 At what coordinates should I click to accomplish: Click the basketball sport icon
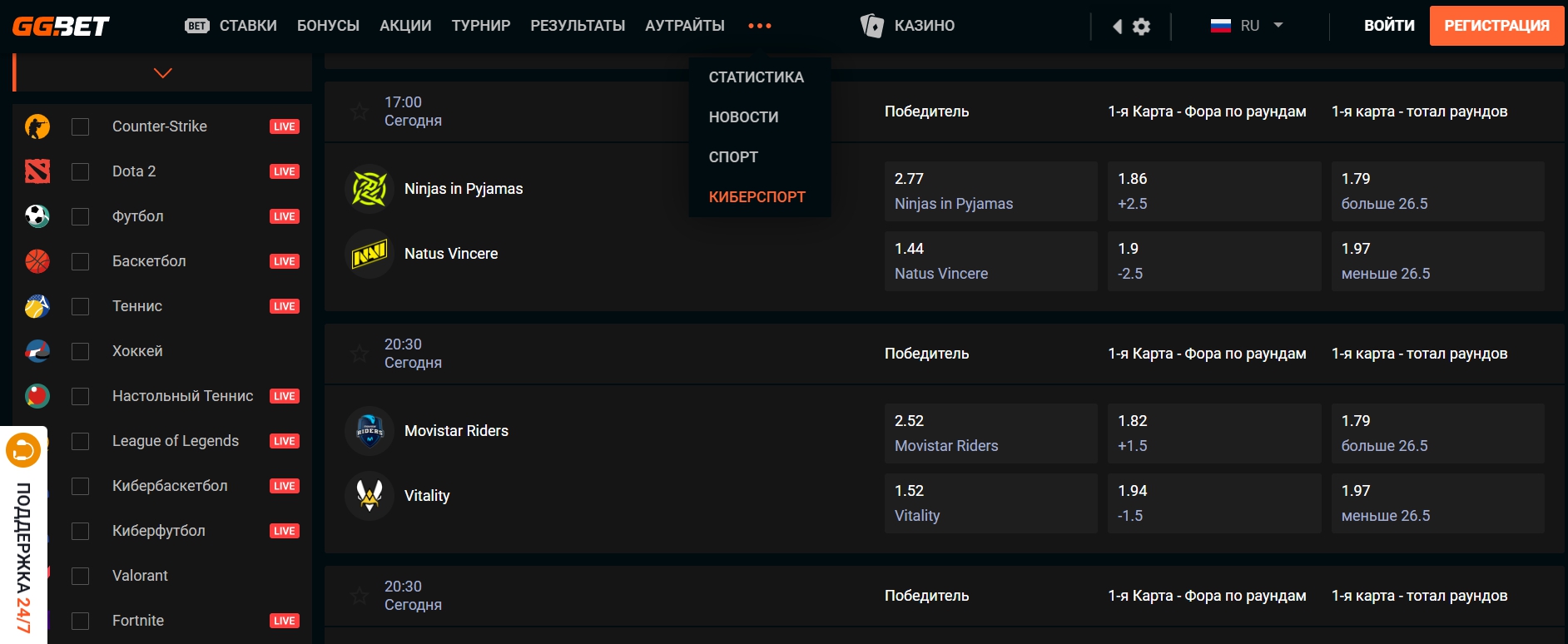(37, 261)
